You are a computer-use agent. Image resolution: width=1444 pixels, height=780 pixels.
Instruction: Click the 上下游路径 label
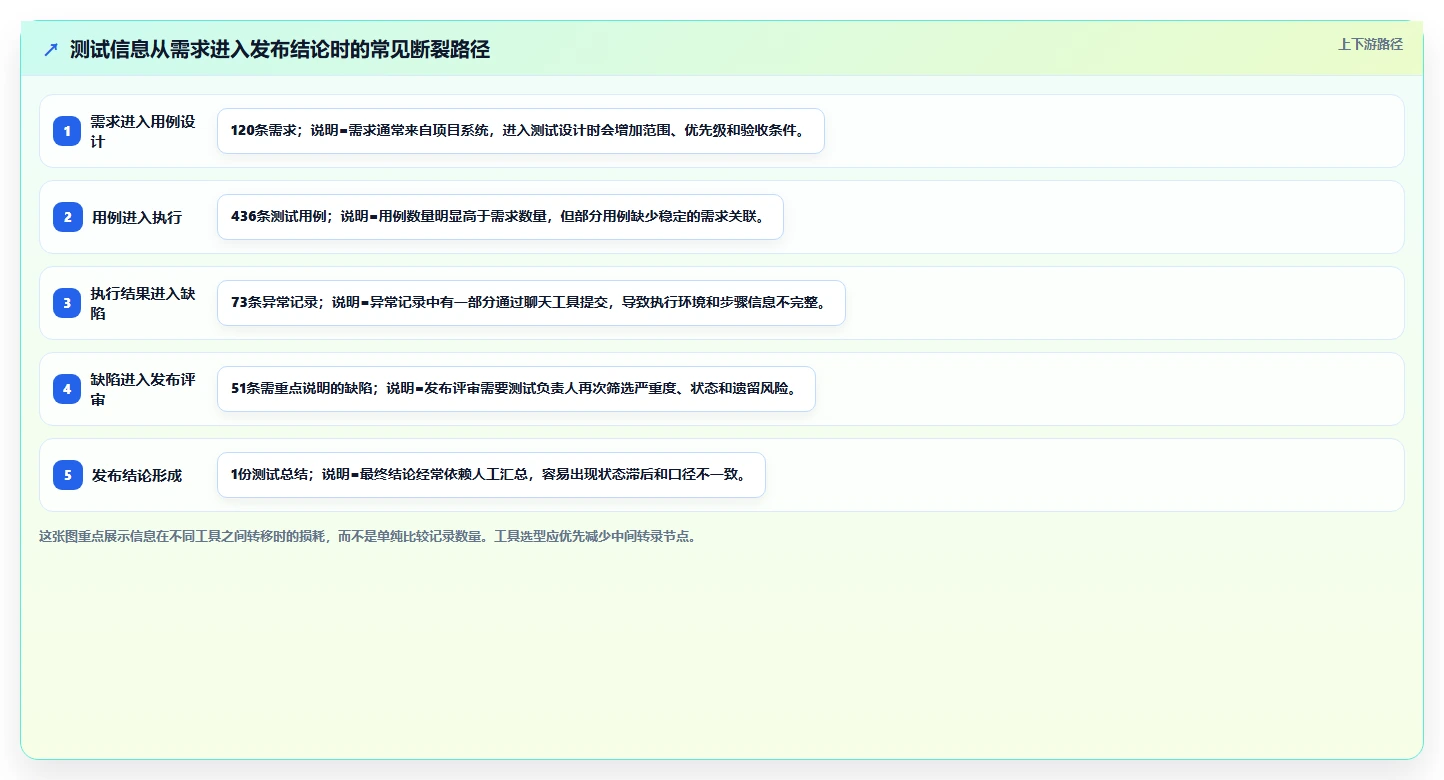tap(1371, 44)
